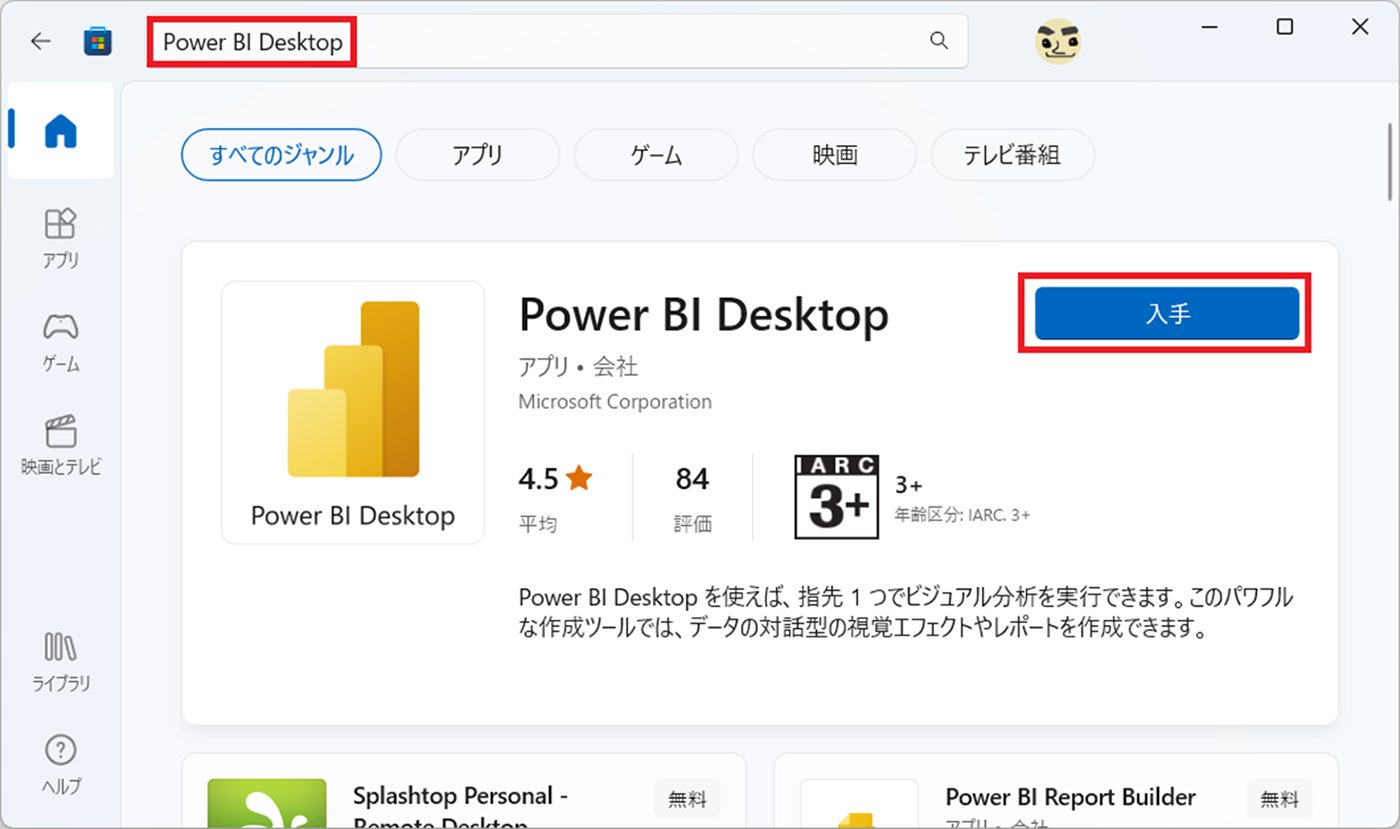1400x829 pixels.
Task: Click the 84 評価 count
Action: (692, 496)
